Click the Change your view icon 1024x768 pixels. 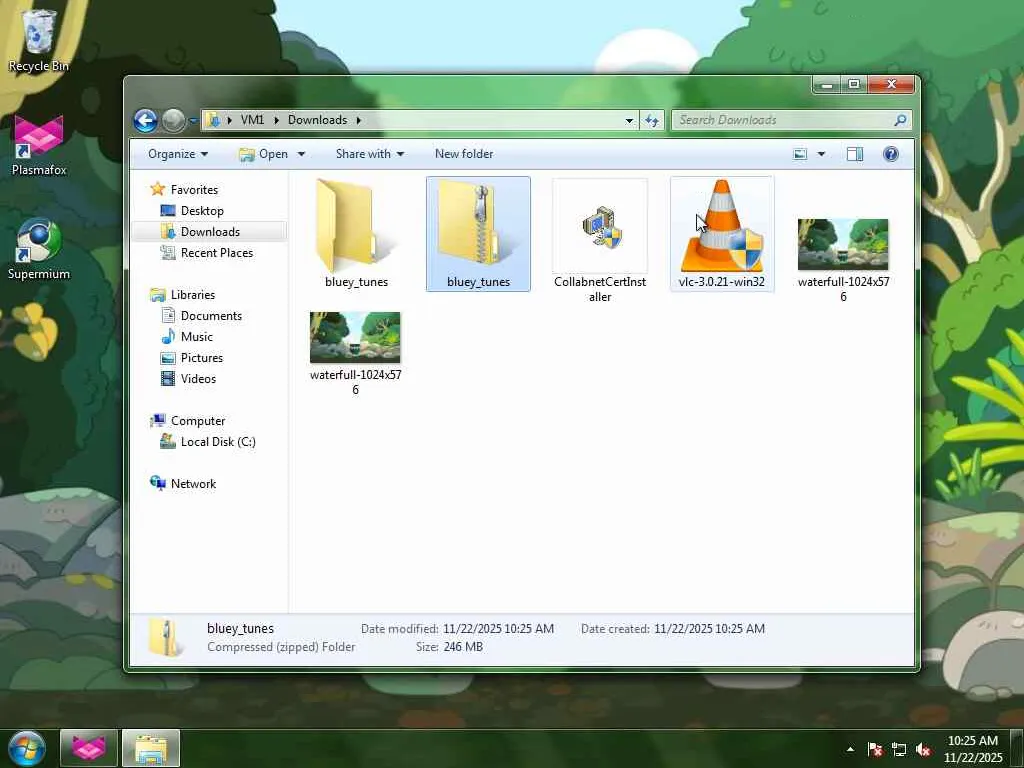click(800, 154)
